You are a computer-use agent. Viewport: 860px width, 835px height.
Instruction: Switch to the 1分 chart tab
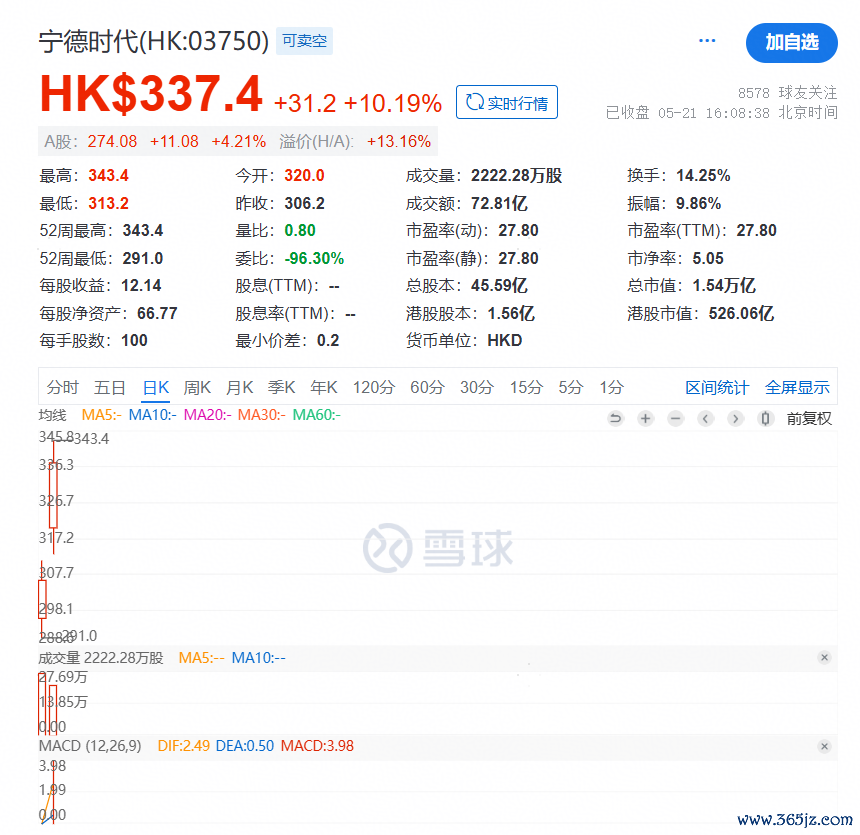coord(612,387)
